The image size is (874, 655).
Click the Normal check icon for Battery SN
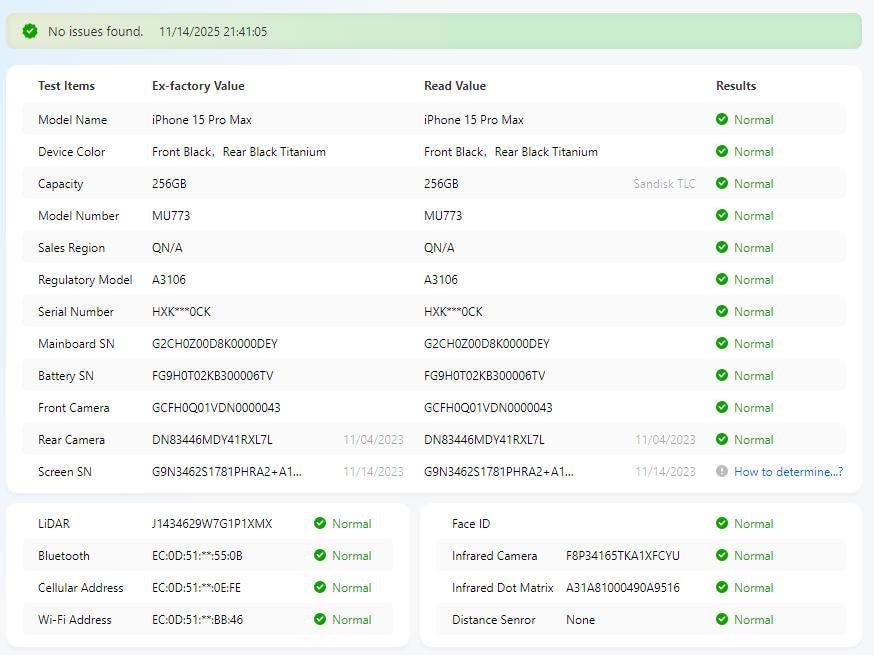click(x=722, y=376)
